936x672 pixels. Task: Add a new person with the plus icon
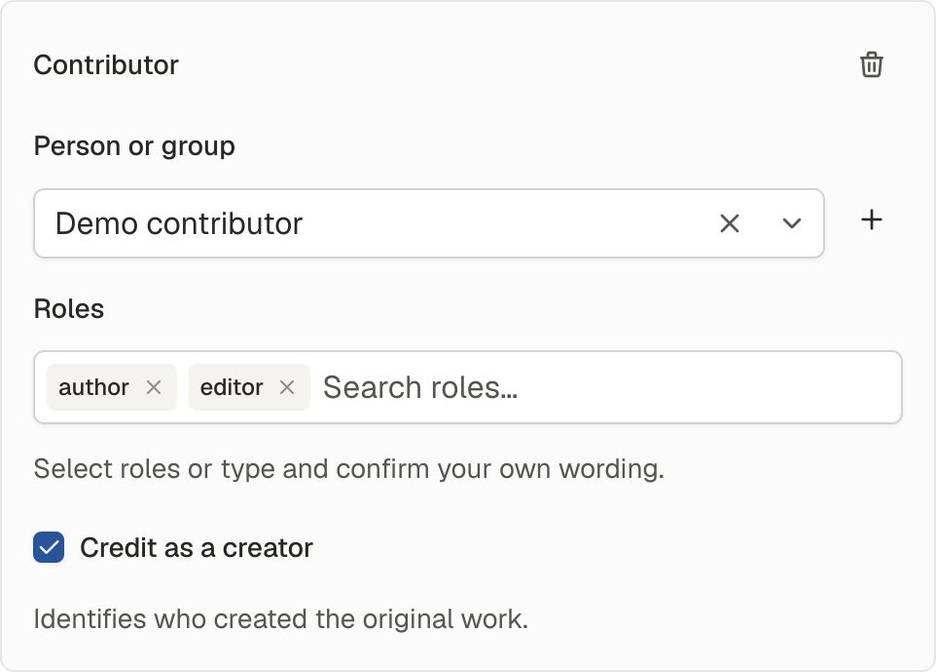coord(872,220)
